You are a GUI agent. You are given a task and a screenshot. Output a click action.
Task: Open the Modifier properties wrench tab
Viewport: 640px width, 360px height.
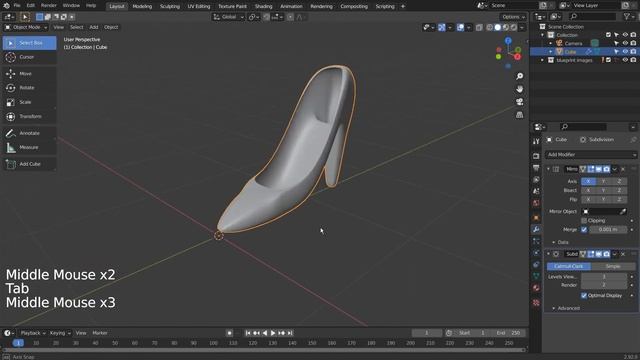(x=536, y=229)
